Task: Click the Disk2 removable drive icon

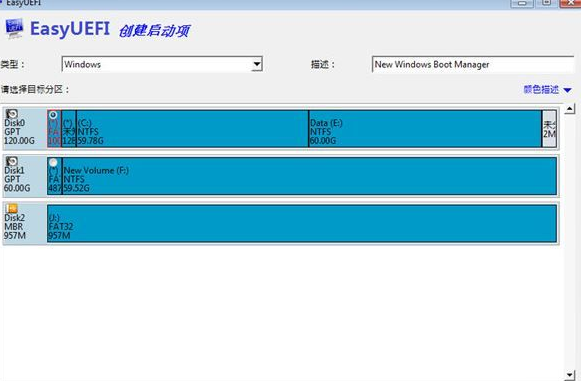Action: click(12, 208)
